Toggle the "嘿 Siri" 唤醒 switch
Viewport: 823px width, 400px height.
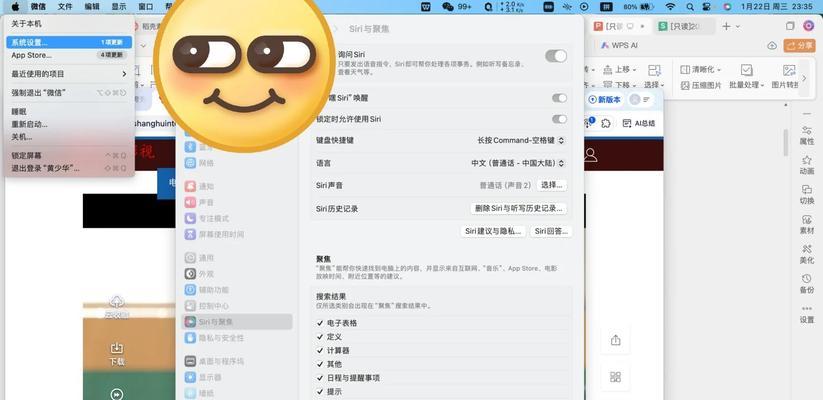(560, 98)
